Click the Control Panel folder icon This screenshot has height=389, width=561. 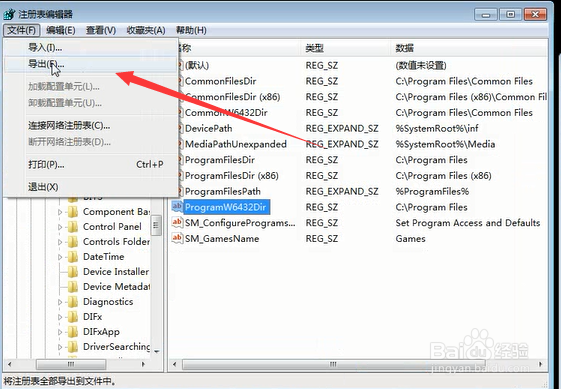(73, 227)
